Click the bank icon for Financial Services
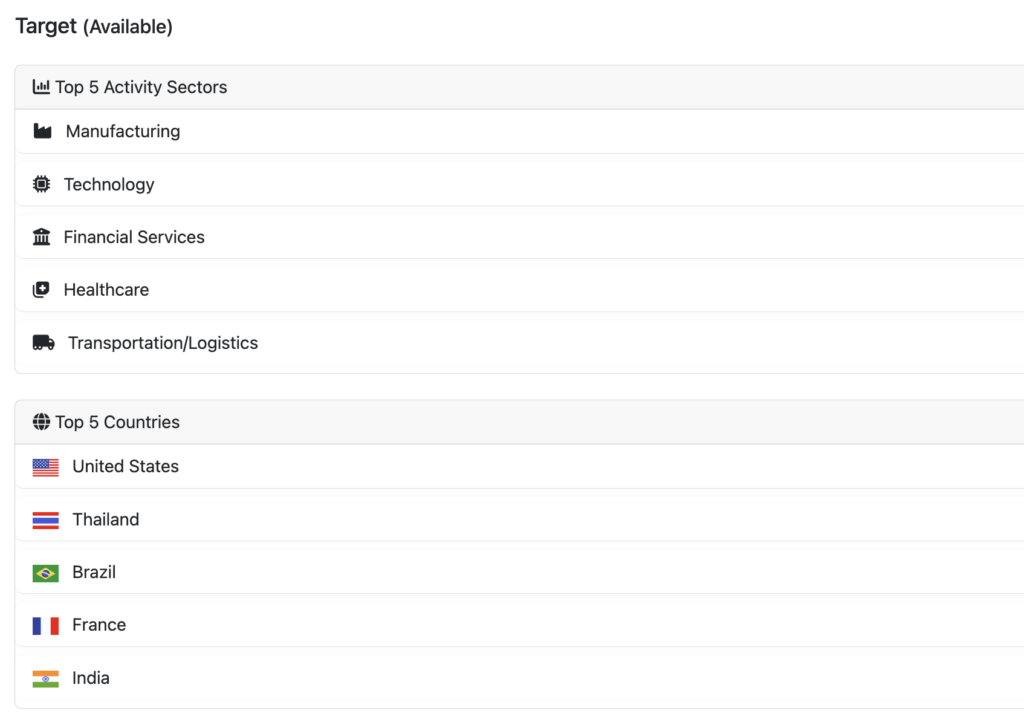Screen dimensions: 1024x722 coord(41,237)
